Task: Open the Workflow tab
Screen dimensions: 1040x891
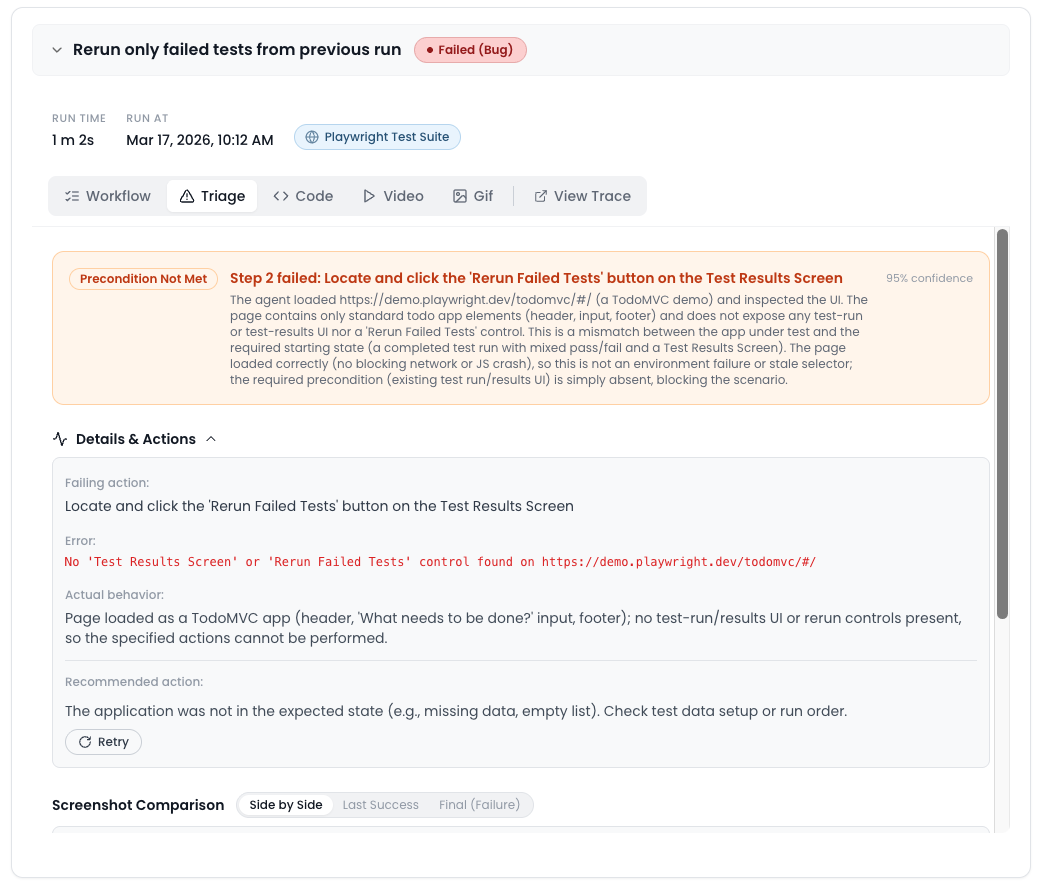Action: point(107,196)
